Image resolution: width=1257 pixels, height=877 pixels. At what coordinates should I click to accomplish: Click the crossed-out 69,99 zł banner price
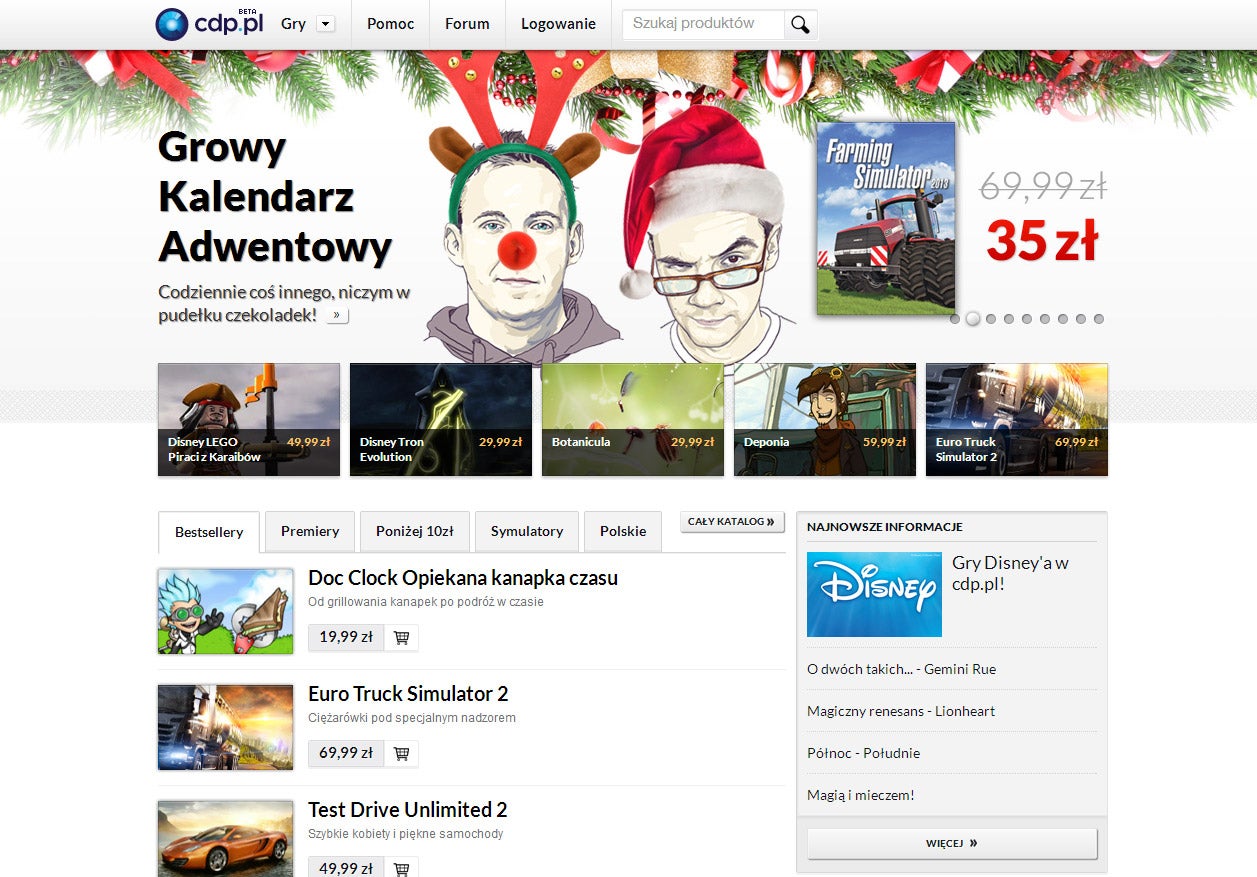point(1042,185)
